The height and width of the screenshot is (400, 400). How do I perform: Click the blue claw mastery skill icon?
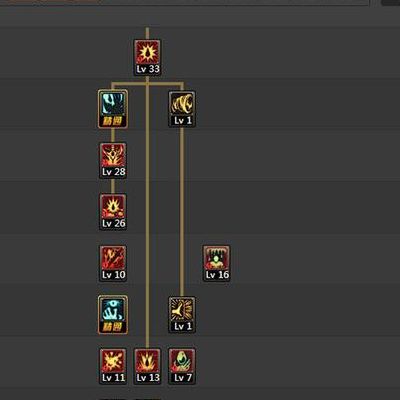pos(113,109)
